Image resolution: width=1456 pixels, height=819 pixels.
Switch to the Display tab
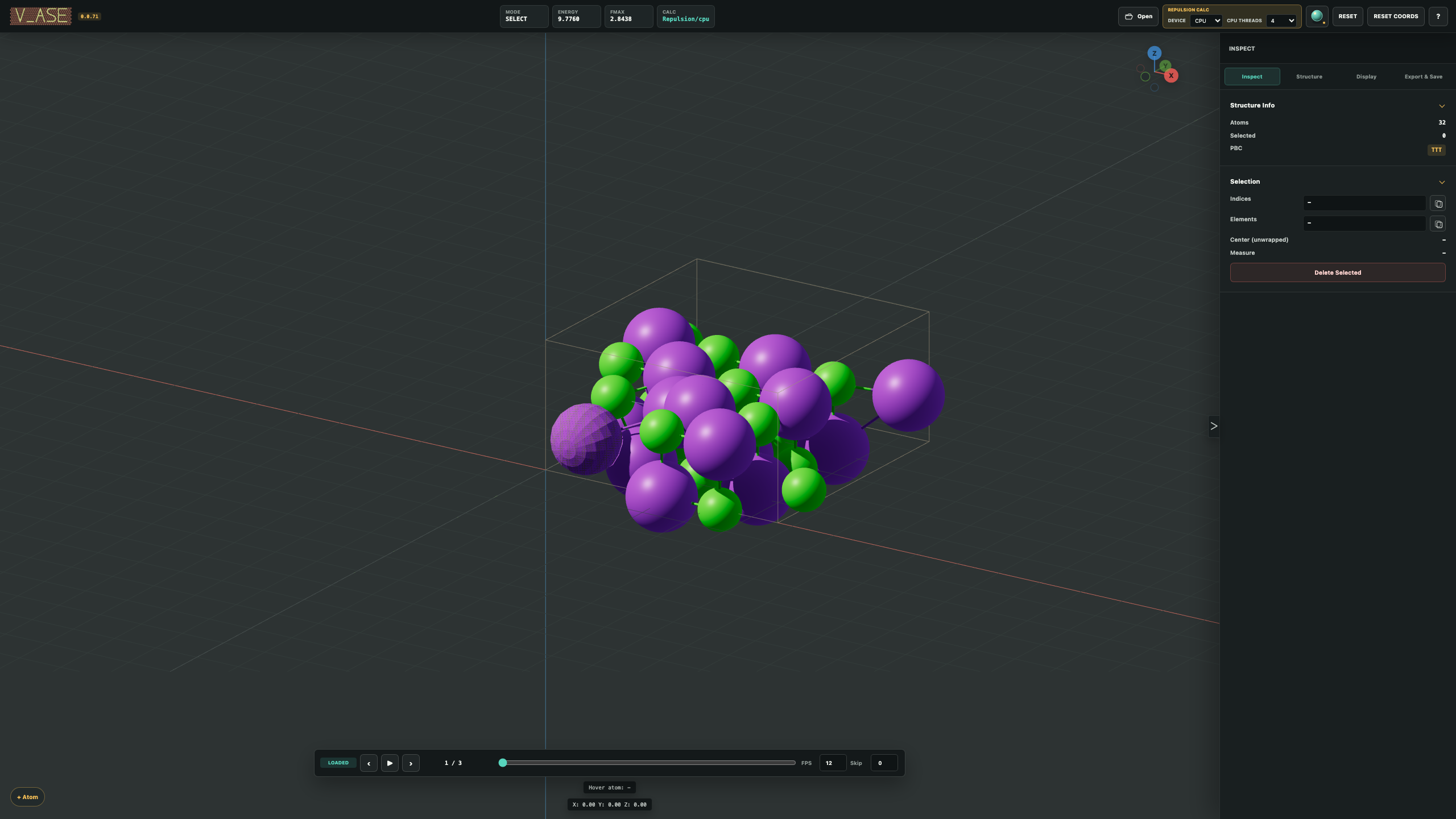click(1366, 76)
